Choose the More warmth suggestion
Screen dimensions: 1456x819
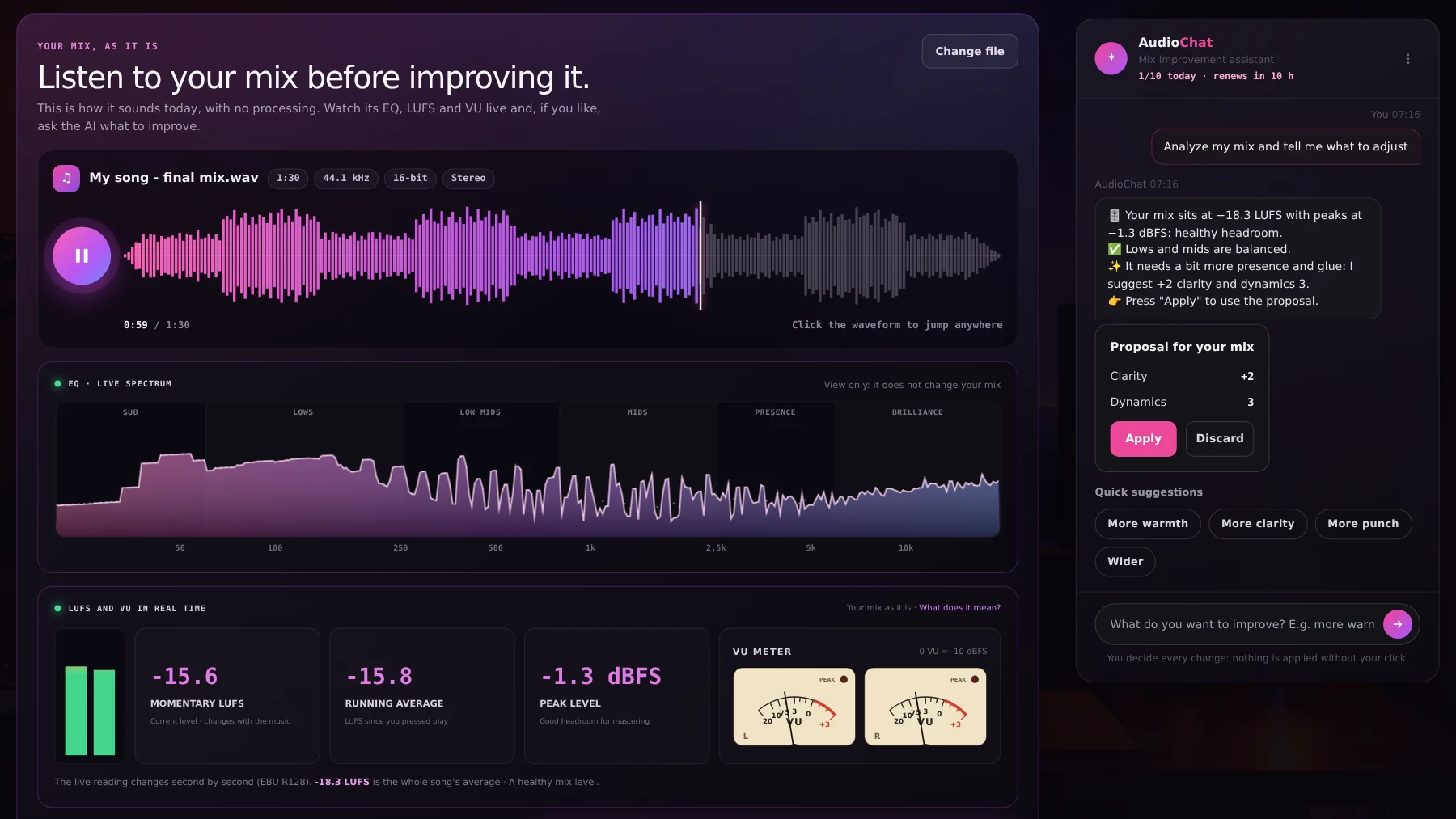(1148, 524)
